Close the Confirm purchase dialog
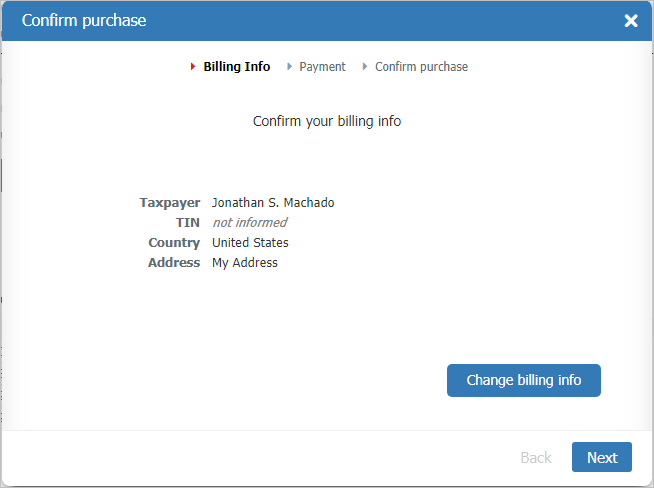The height and width of the screenshot is (488, 654). 631,21
